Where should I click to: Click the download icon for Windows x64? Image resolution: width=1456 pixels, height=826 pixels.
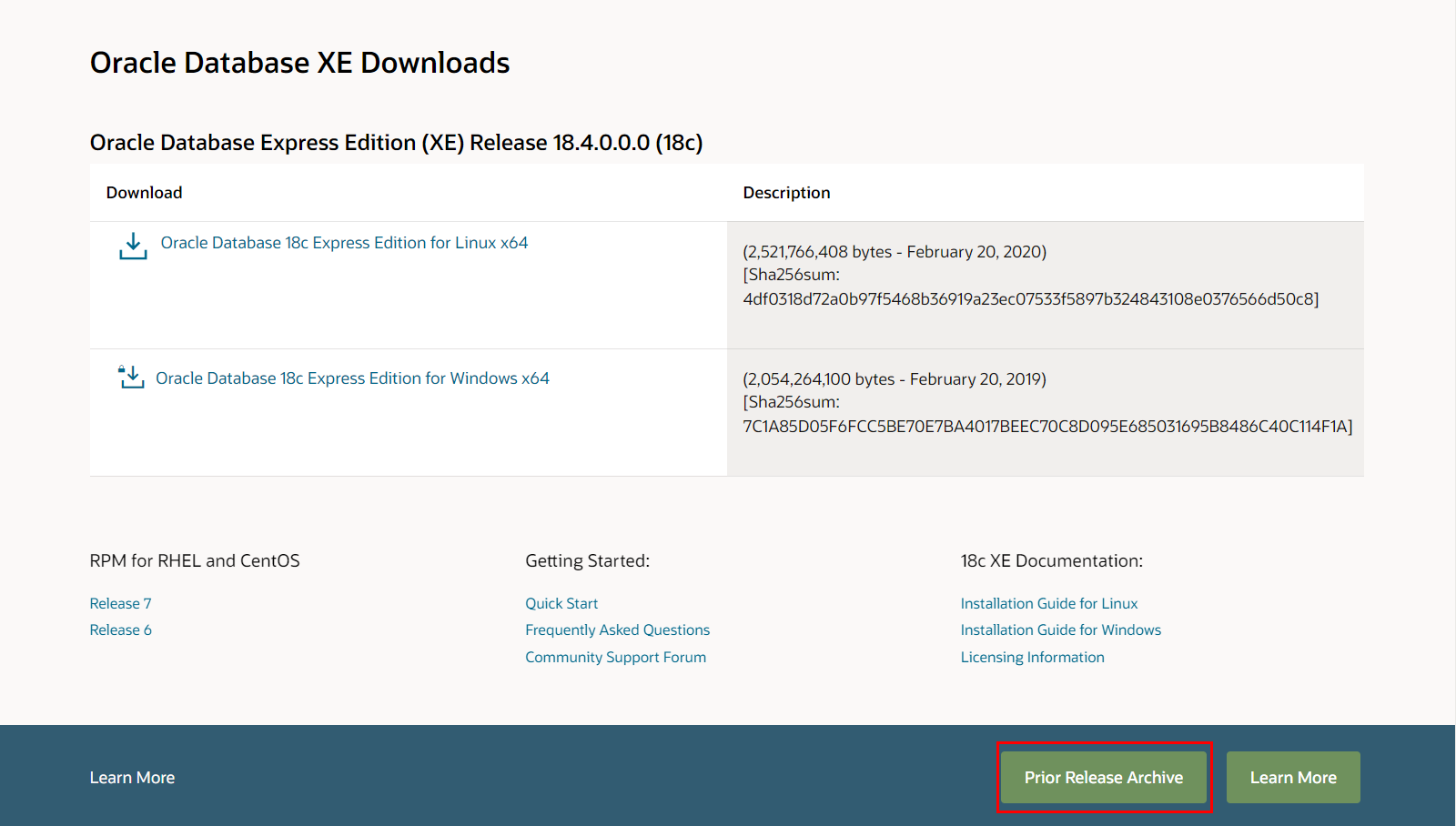coord(131,377)
